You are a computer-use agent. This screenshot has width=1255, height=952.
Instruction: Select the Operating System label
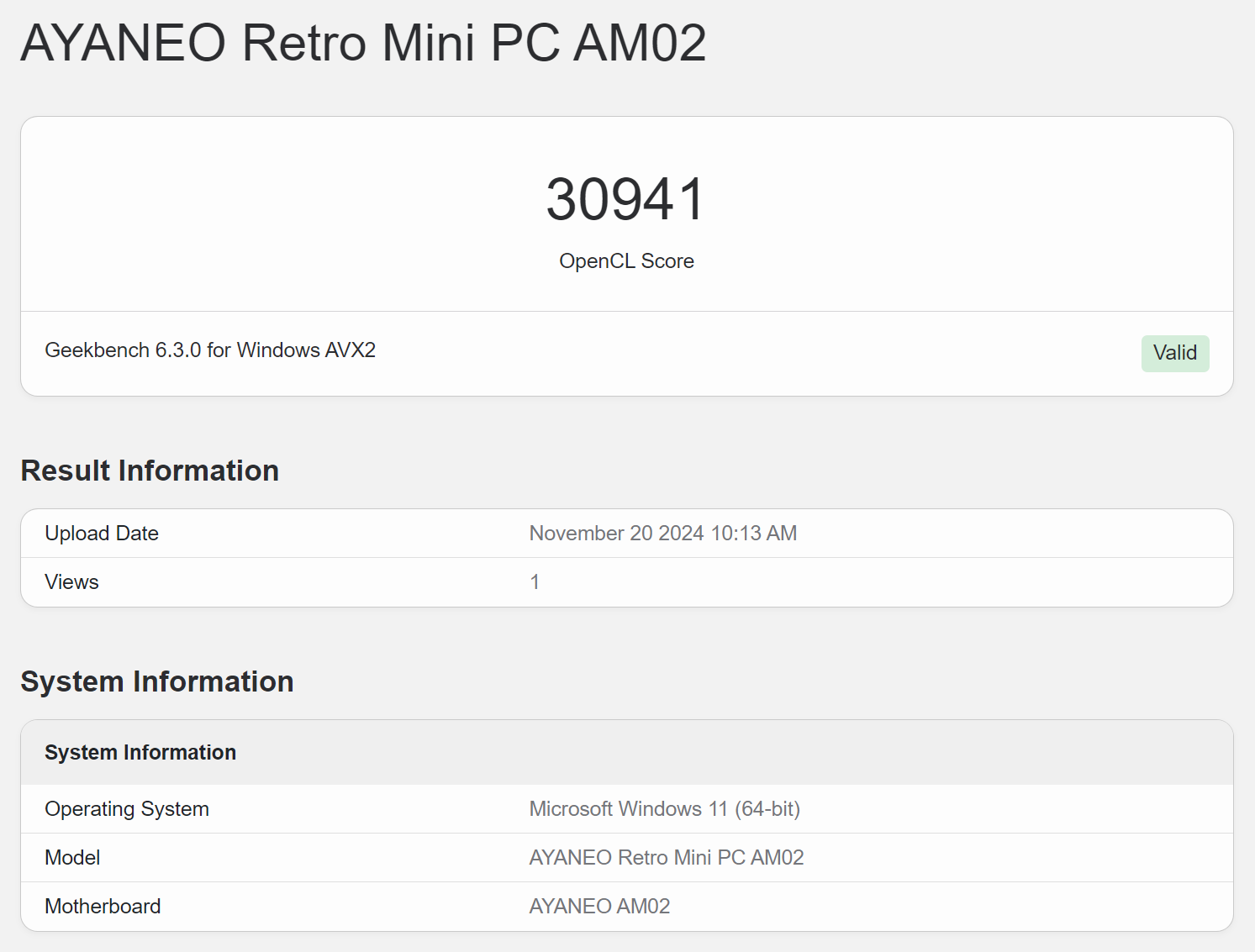point(127,809)
